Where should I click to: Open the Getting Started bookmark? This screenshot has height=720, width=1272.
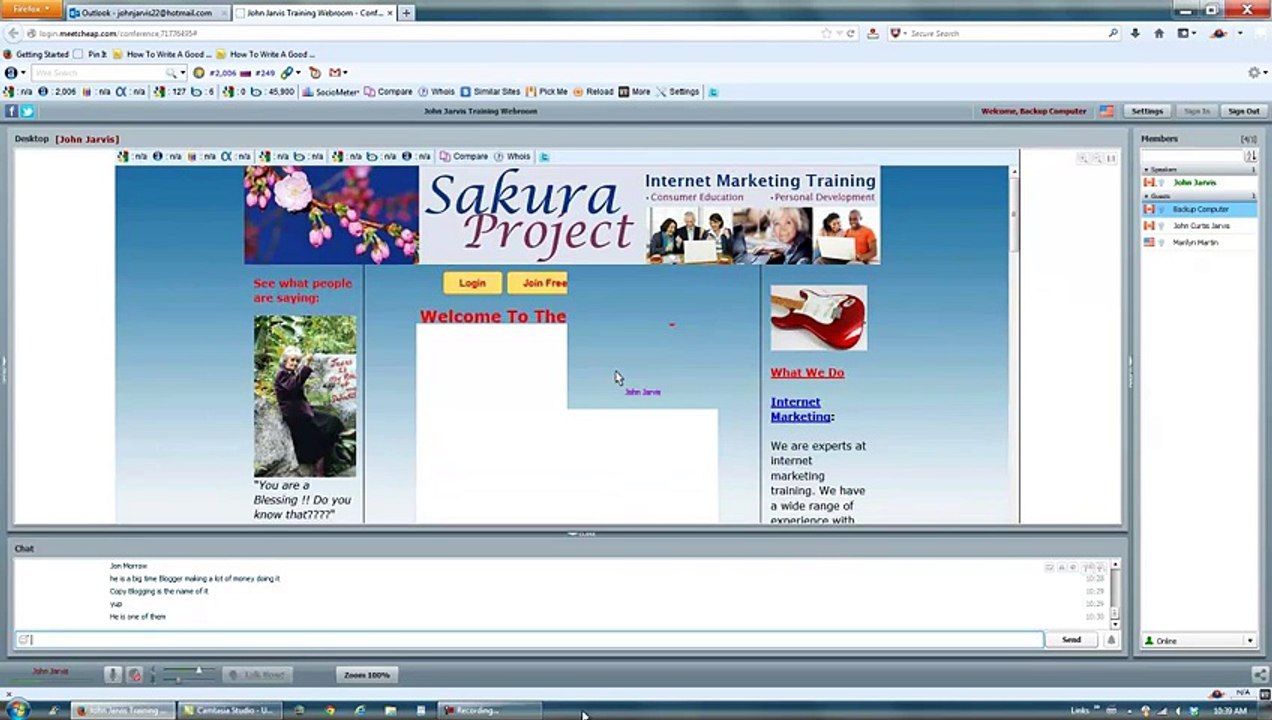pyautogui.click(x=36, y=54)
